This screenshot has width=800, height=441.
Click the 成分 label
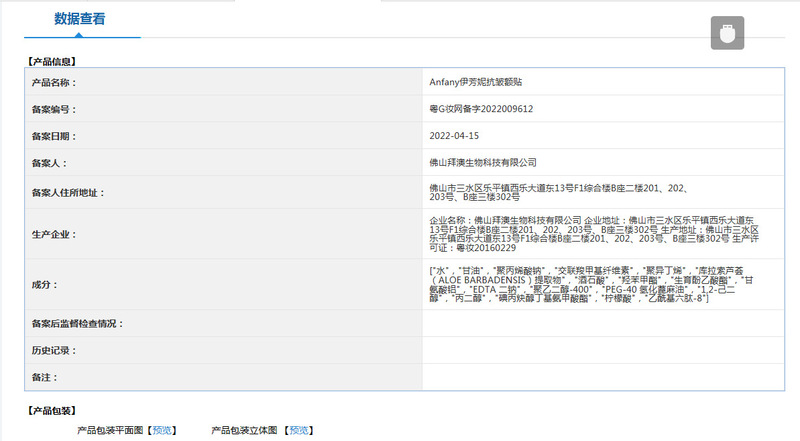[x=45, y=285]
